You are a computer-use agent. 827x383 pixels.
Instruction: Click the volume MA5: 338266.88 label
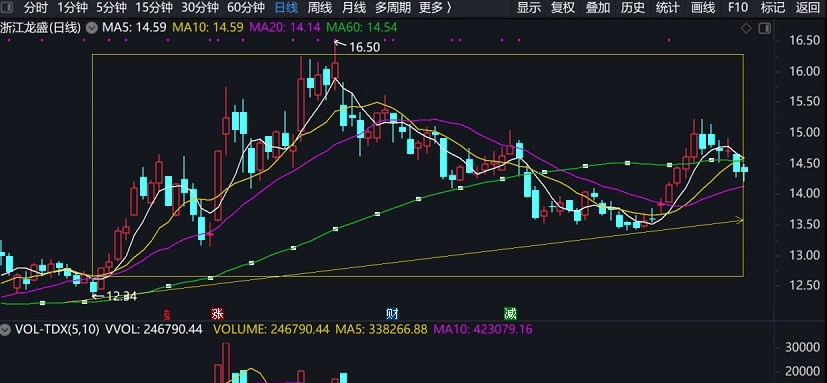382,330
